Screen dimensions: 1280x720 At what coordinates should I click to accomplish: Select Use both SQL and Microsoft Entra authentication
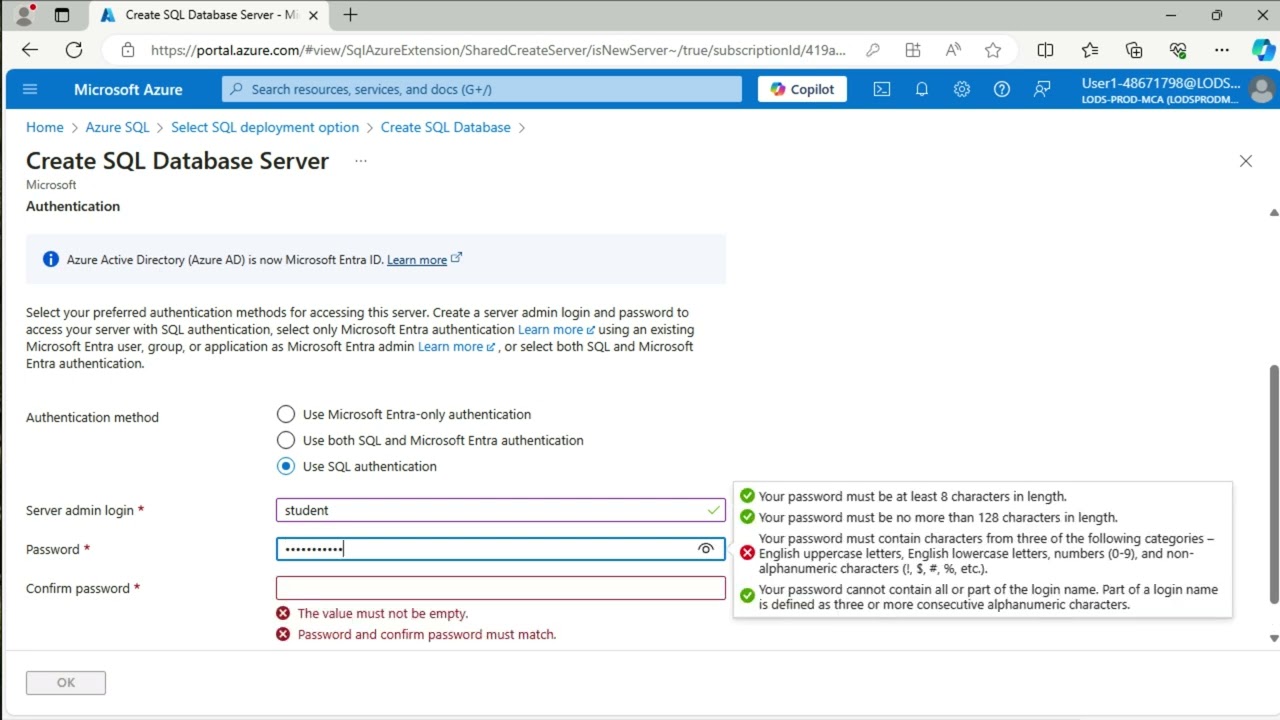[x=430, y=440]
